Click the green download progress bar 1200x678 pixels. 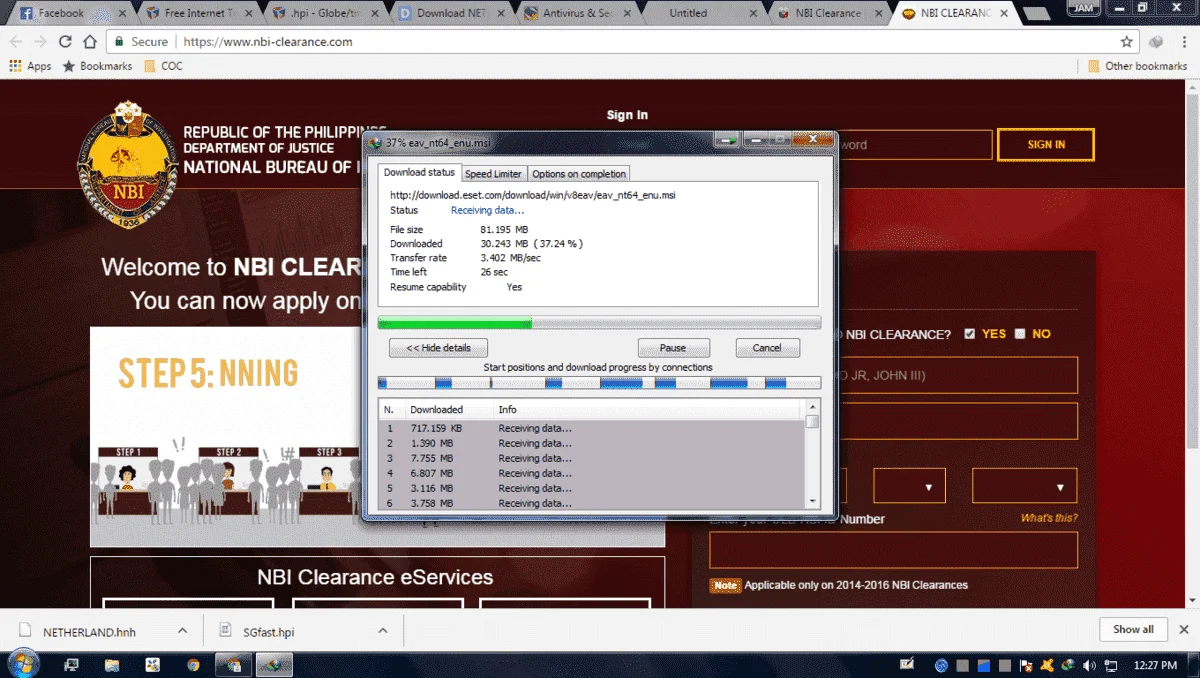click(x=599, y=323)
